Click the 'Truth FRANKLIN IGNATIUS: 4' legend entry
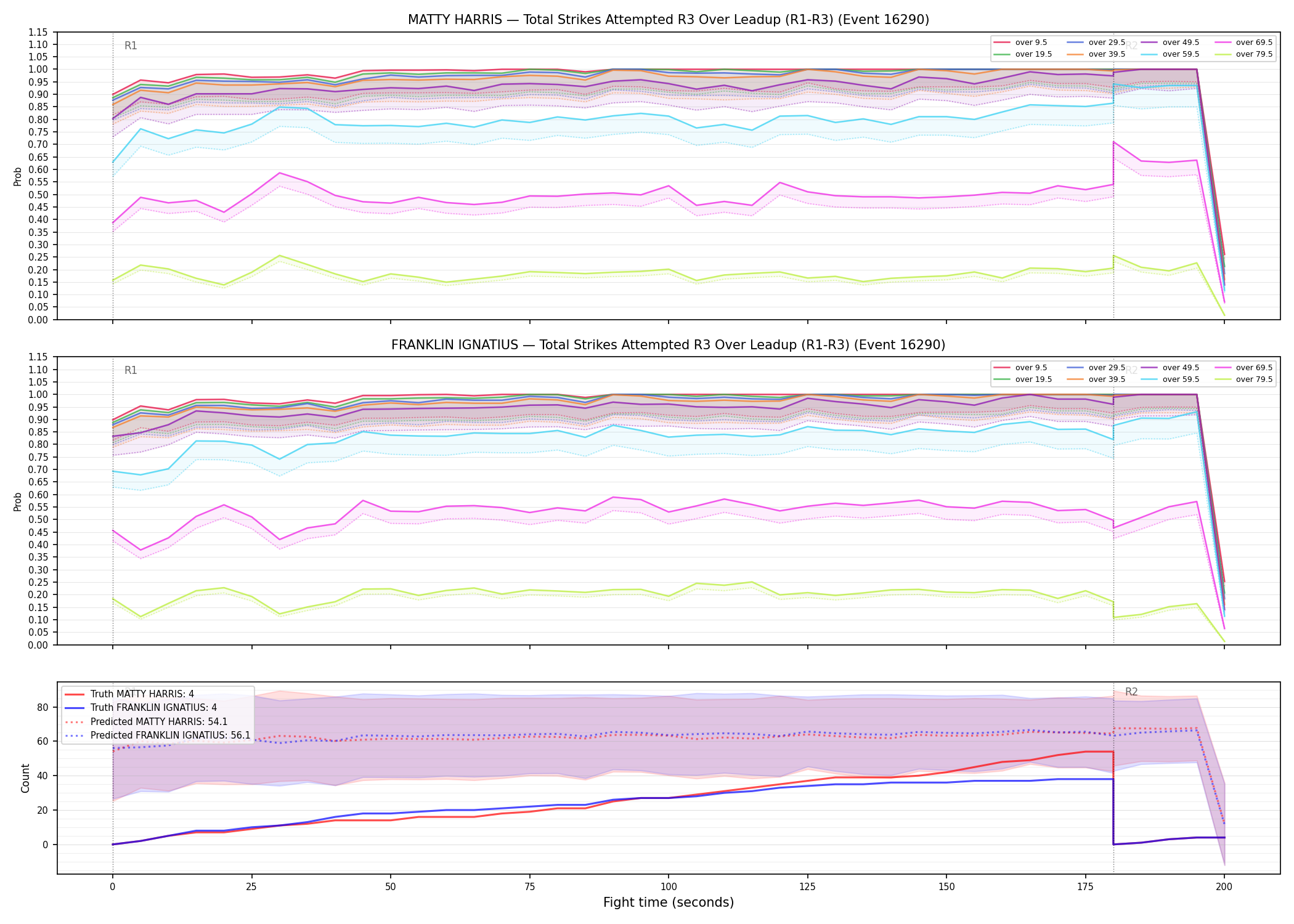 click(x=140, y=708)
